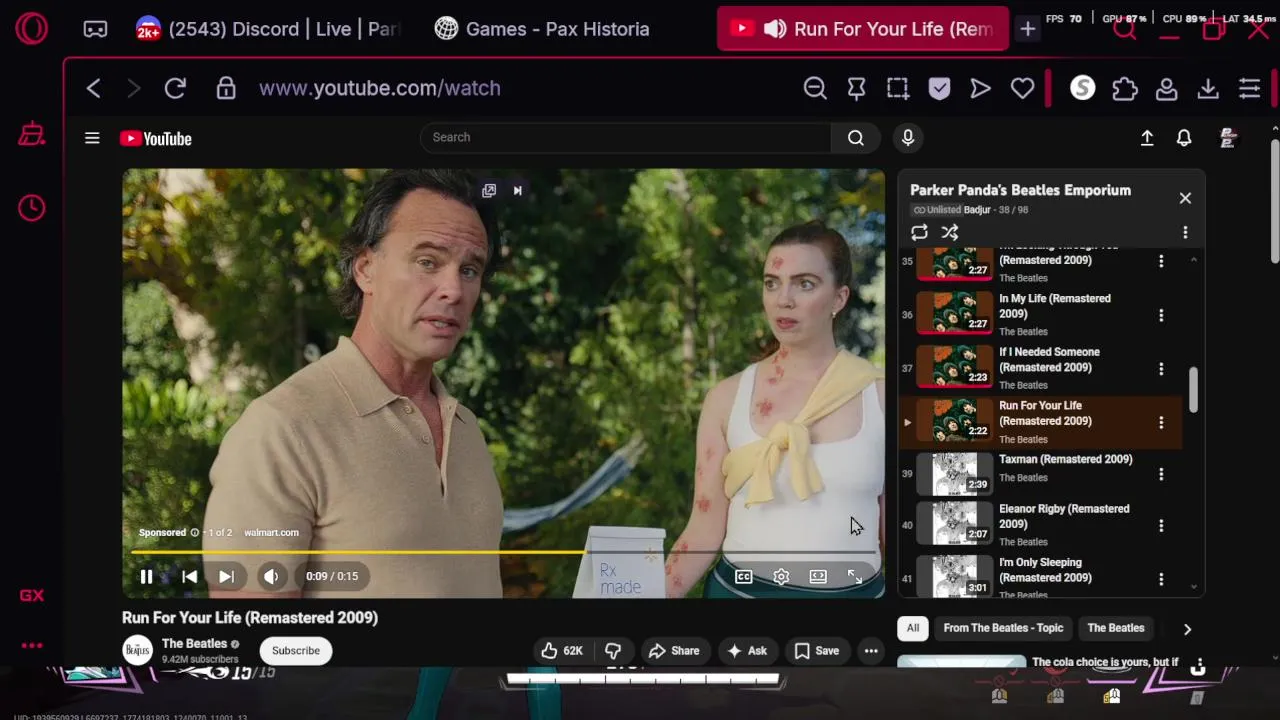Save video to a playlist

(816, 651)
